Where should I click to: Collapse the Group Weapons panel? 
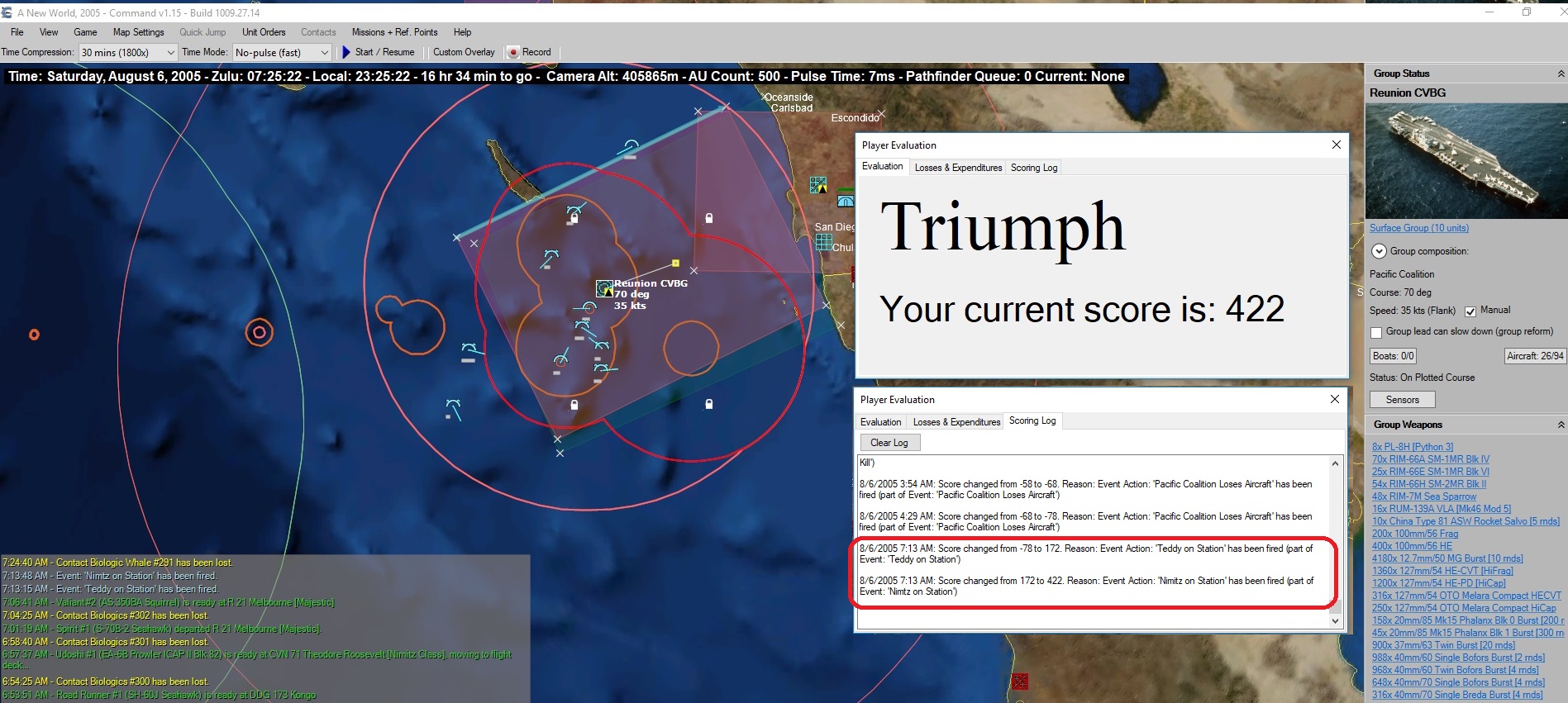(1561, 425)
